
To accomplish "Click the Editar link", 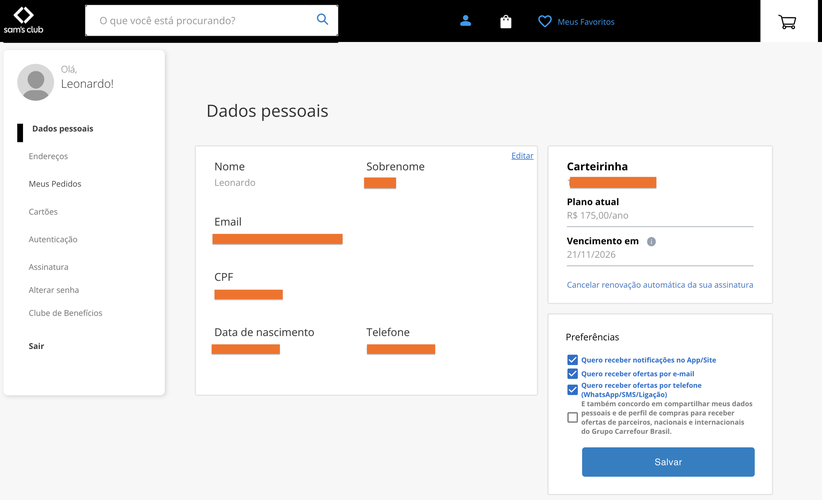I will tap(522, 156).
